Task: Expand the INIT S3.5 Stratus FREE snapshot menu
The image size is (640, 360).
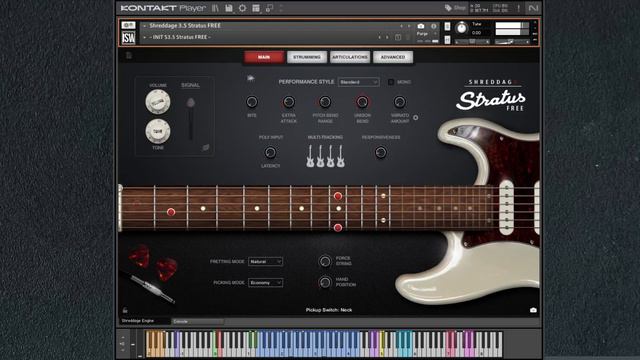Action: [144, 37]
